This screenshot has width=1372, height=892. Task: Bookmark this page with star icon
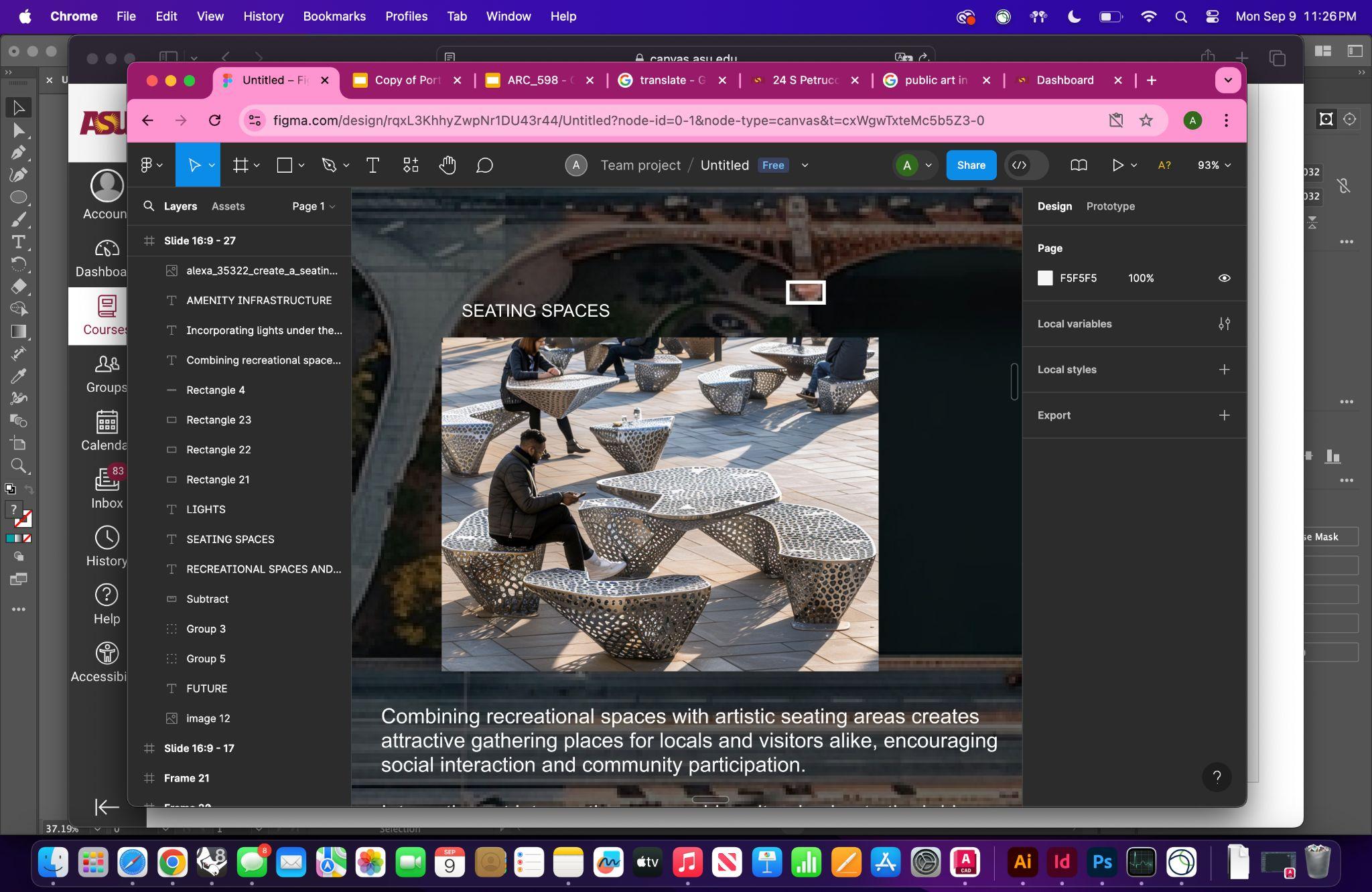pos(1146,121)
